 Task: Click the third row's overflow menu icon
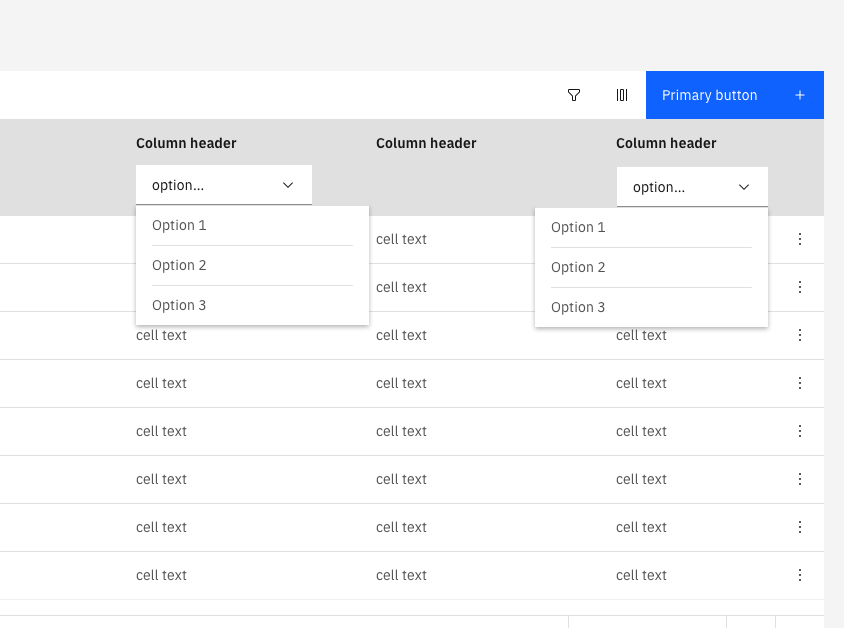(x=800, y=335)
